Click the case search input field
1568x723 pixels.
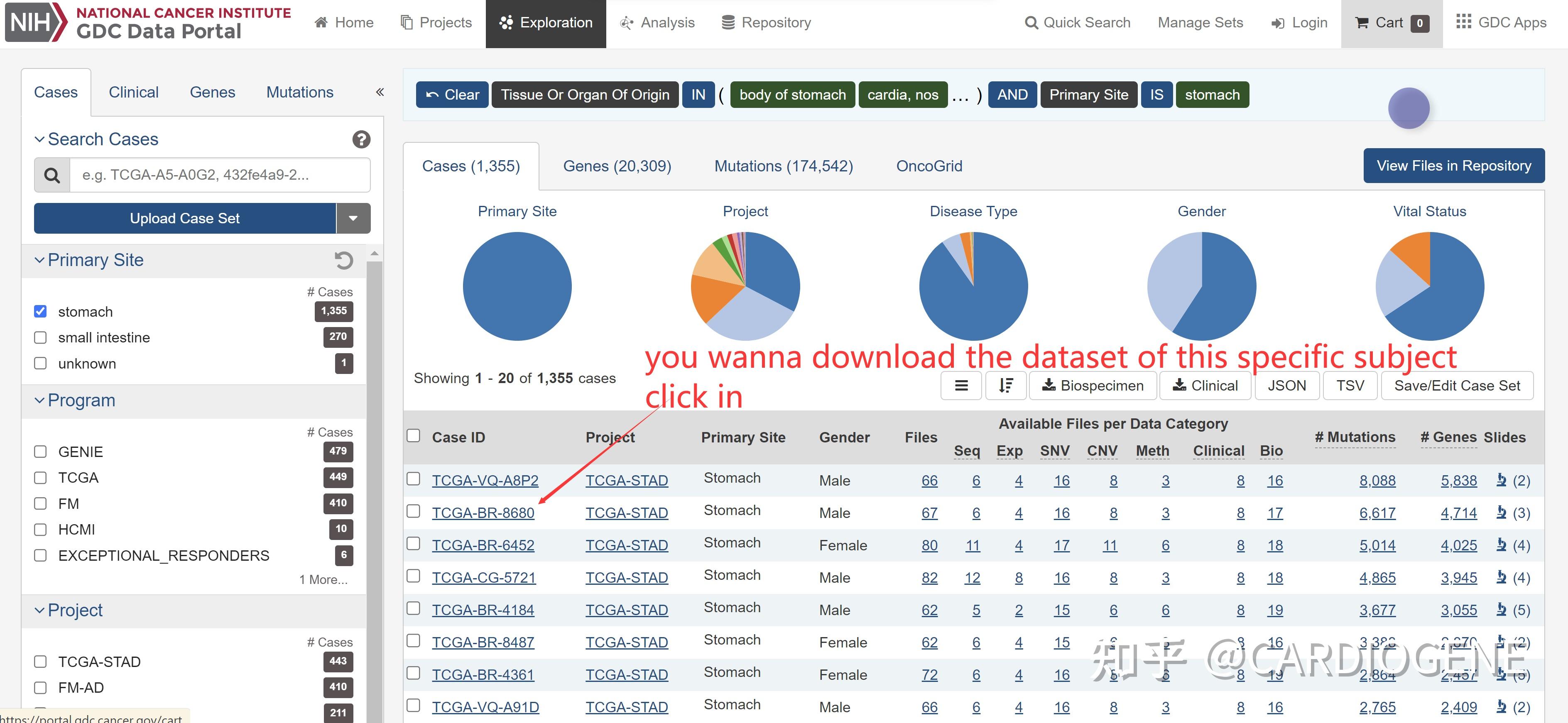point(219,175)
